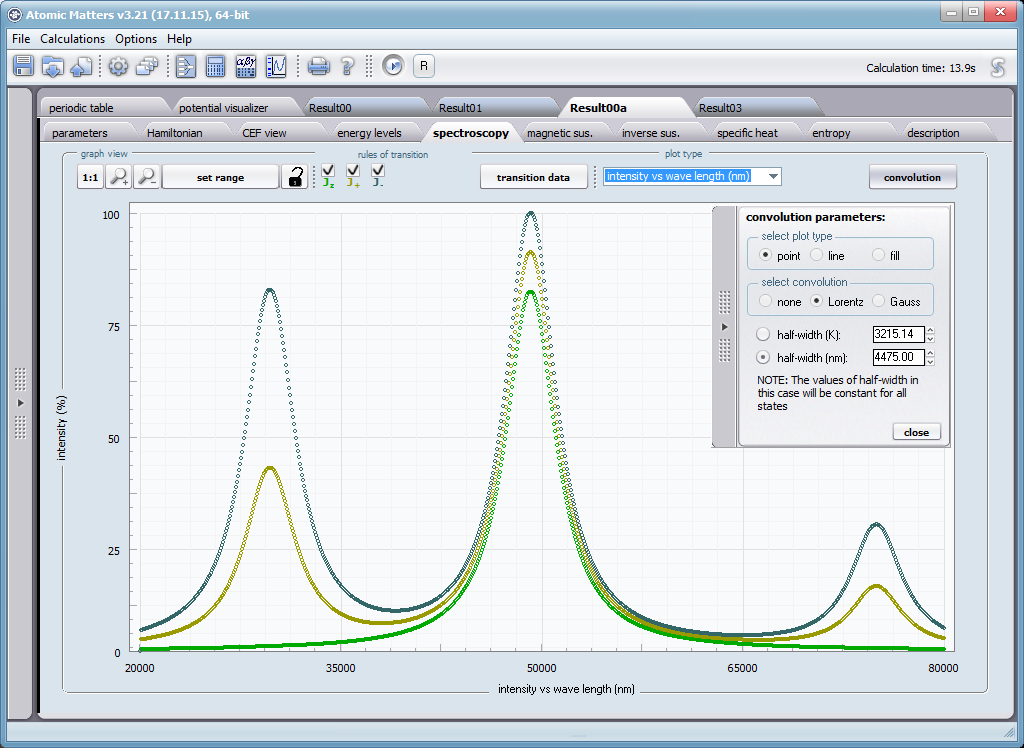Open the settings gear toolbar icon
1024x748 pixels.
pos(119,66)
